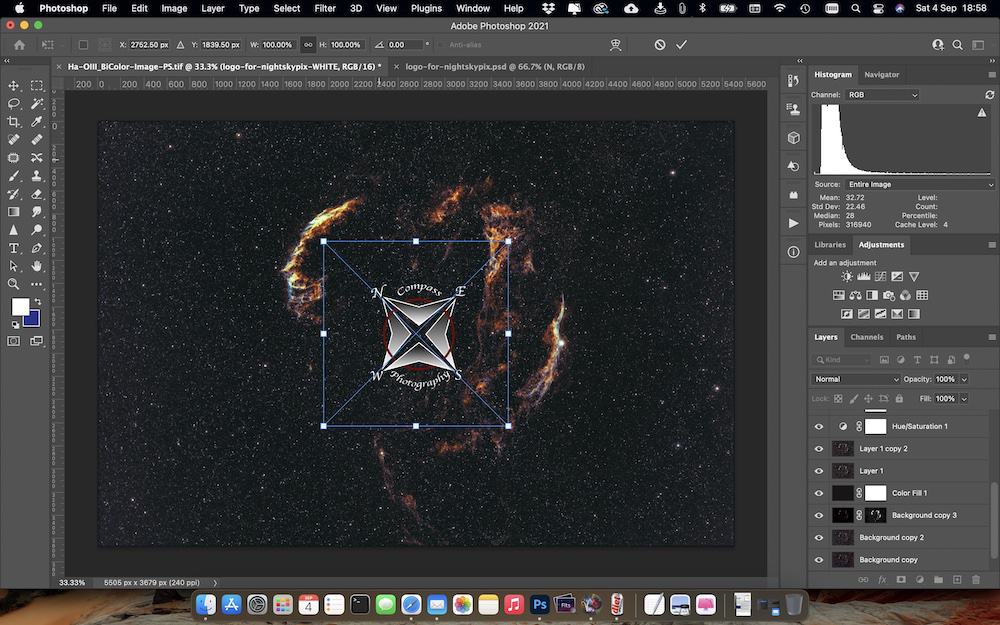Select the Magic Wand tool
Screen dimensions: 1000x625
tap(37, 103)
